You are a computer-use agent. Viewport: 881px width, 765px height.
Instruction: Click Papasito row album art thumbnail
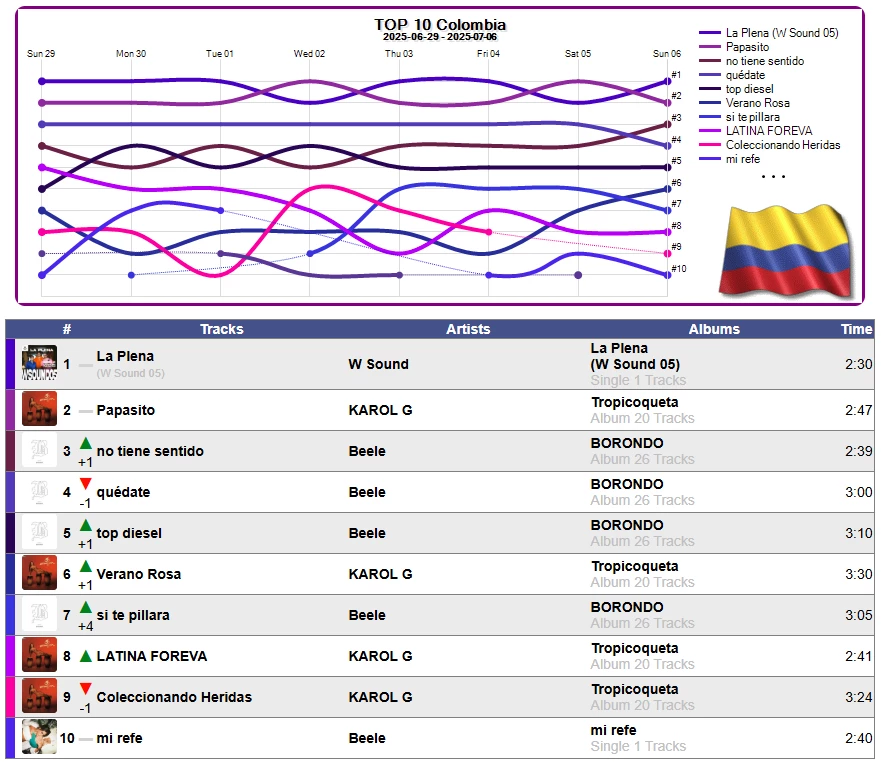[39, 409]
